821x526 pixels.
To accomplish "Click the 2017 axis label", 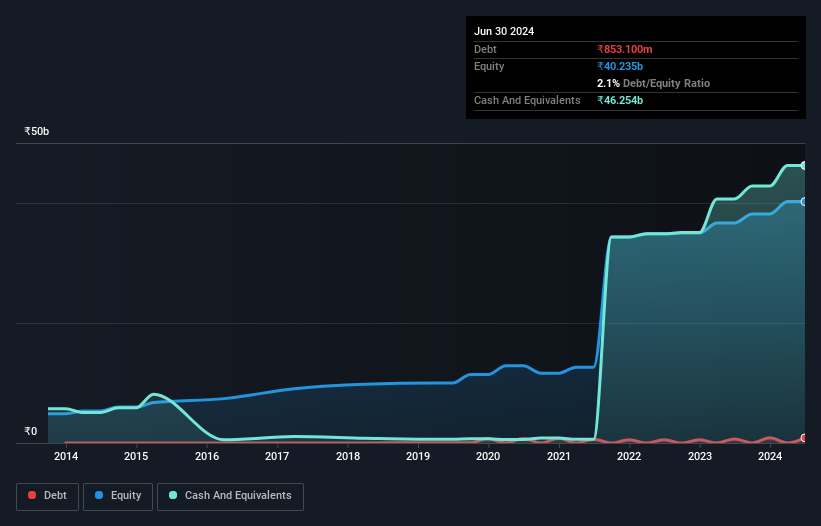I will (x=277, y=456).
